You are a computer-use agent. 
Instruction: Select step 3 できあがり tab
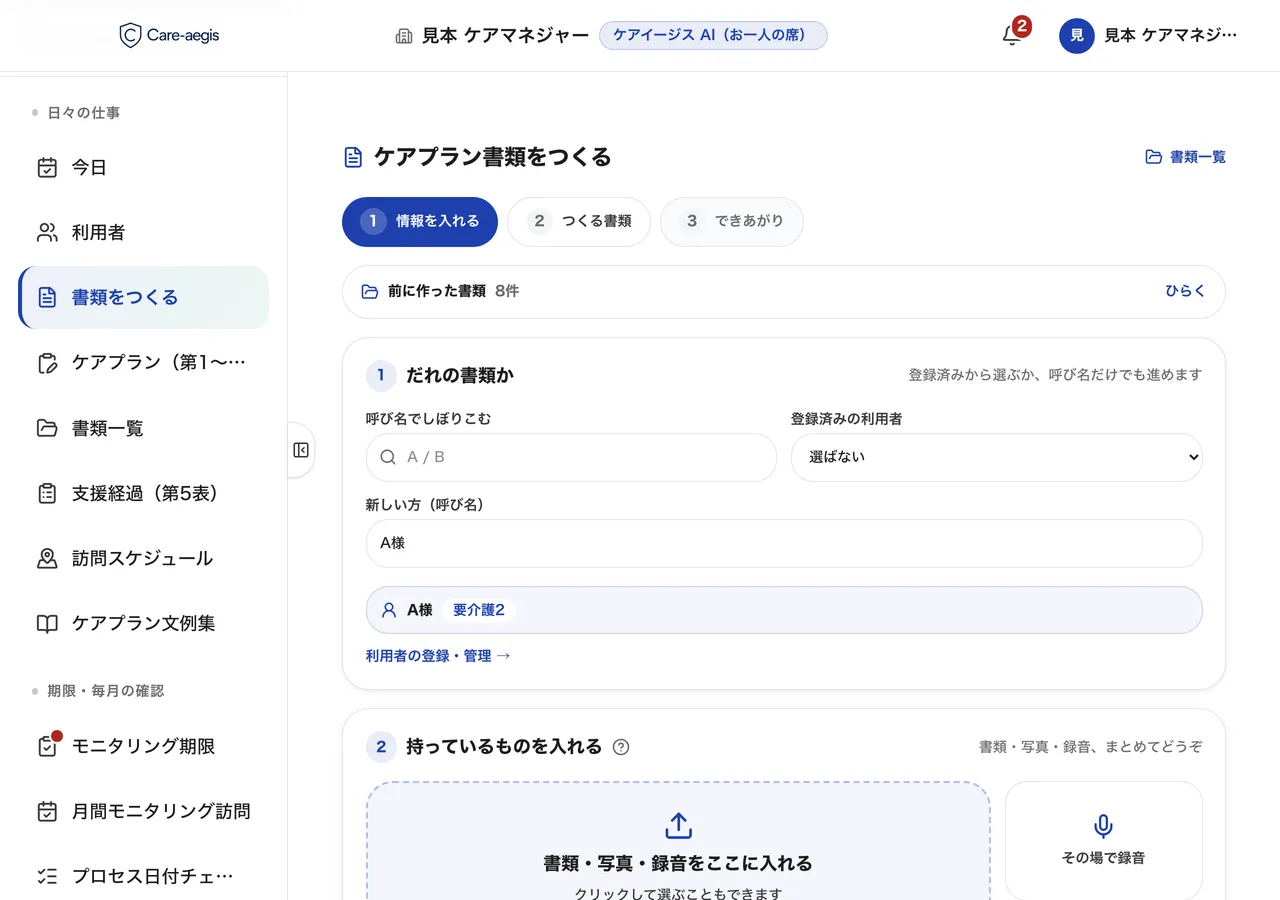[x=732, y=221]
